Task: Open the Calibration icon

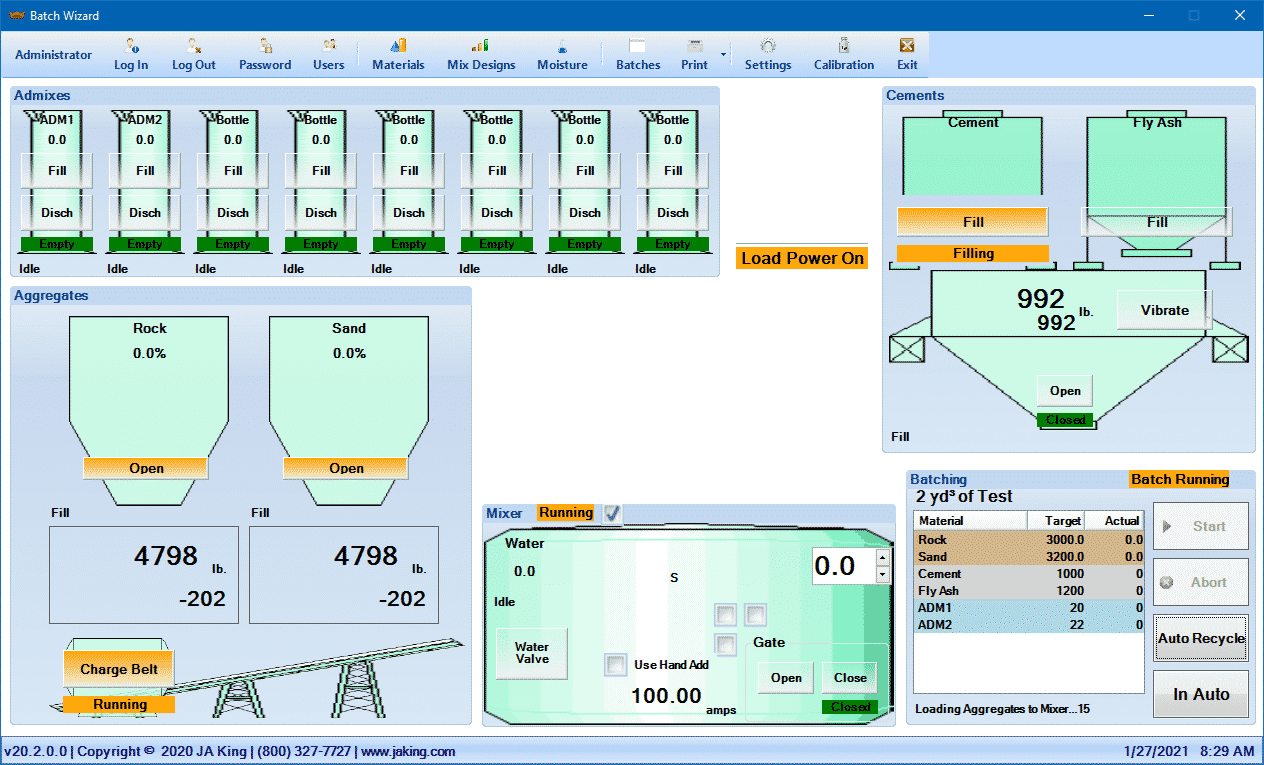Action: 843,54
